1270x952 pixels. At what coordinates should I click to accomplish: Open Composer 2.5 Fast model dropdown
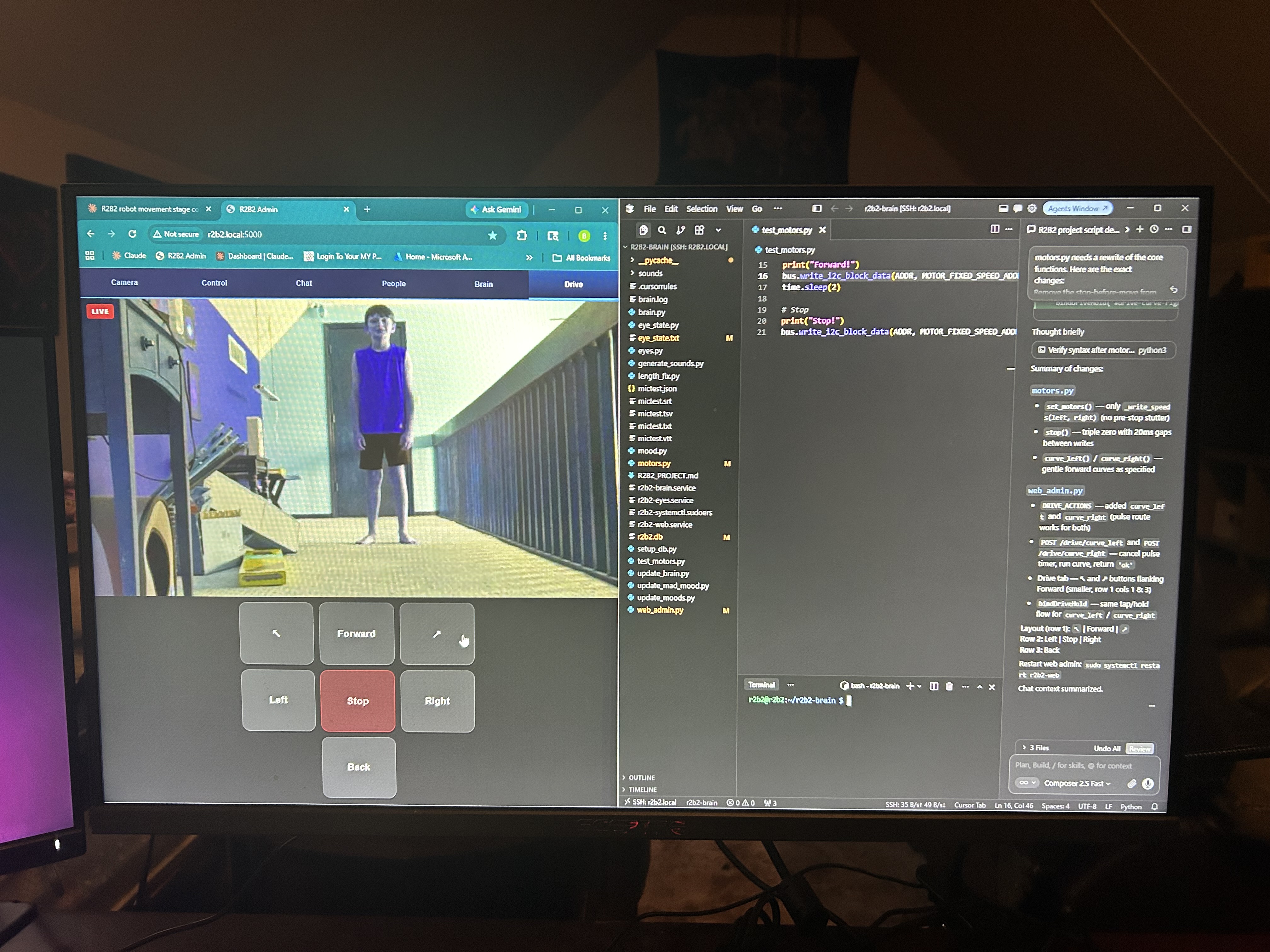click(1077, 783)
